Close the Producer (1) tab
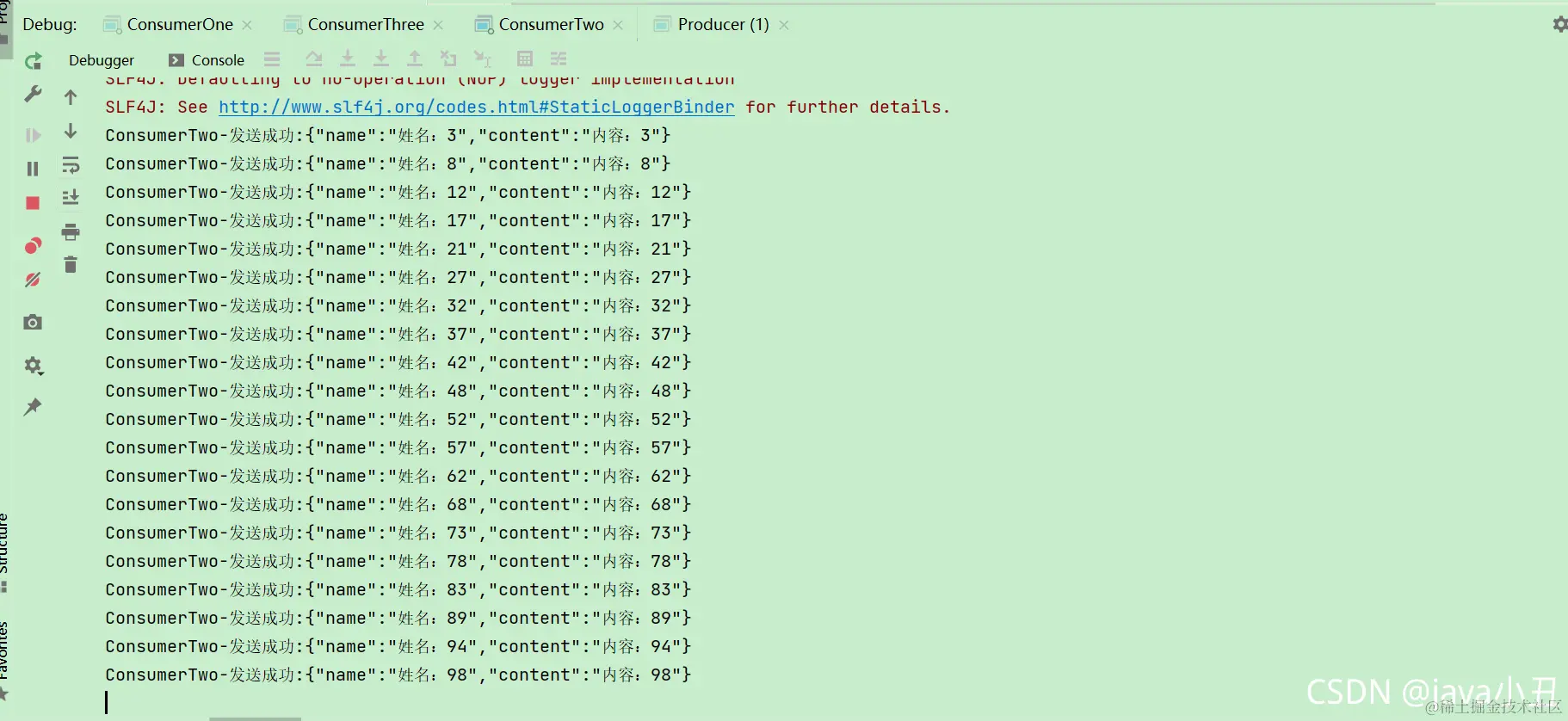This screenshot has height=721, width=1568. 783,25
